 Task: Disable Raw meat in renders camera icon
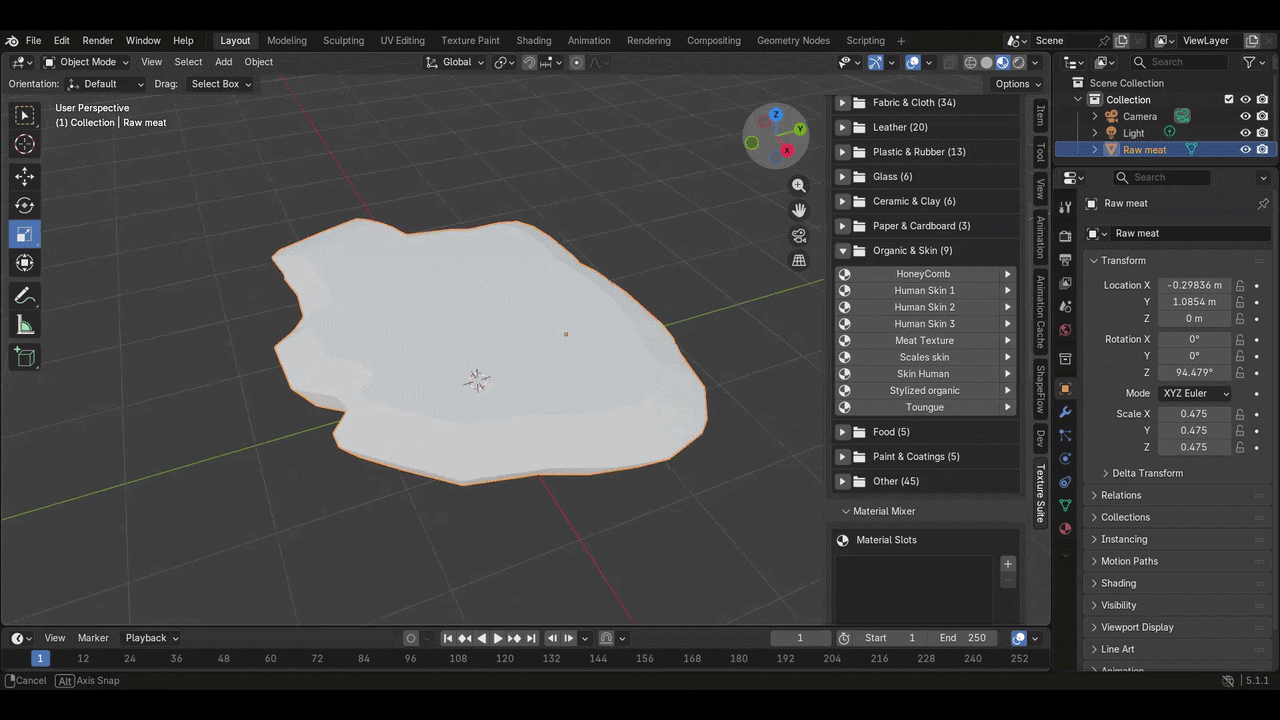pyautogui.click(x=1263, y=149)
